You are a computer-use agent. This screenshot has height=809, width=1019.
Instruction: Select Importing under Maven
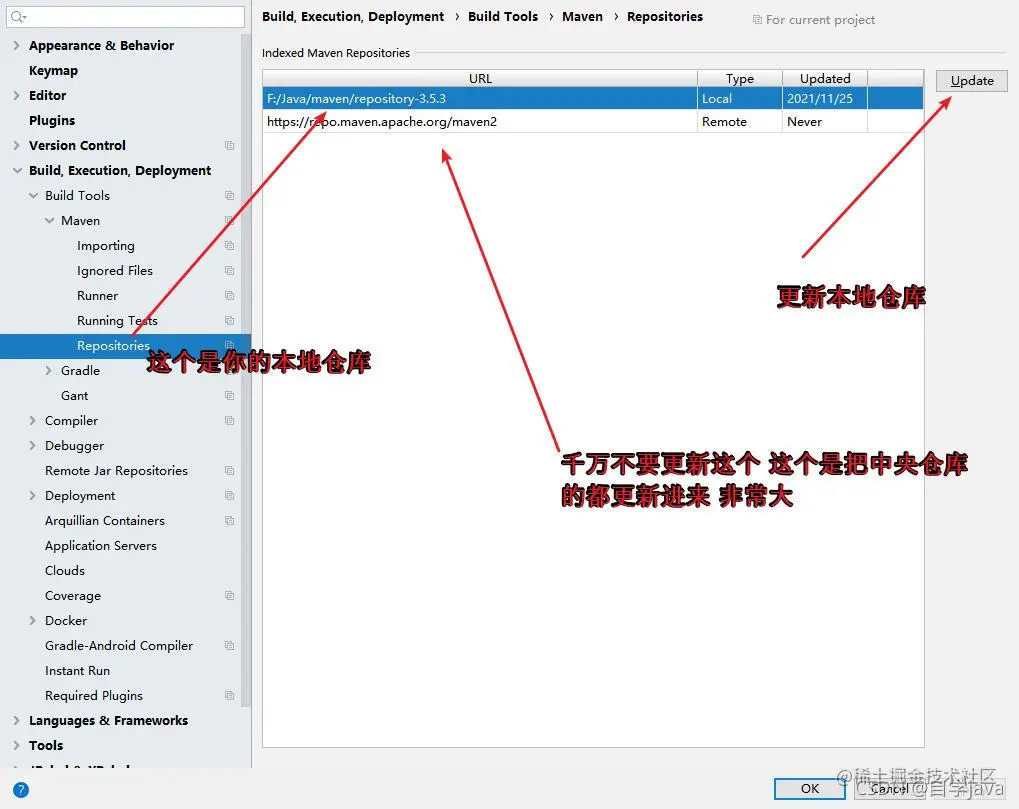(x=106, y=246)
